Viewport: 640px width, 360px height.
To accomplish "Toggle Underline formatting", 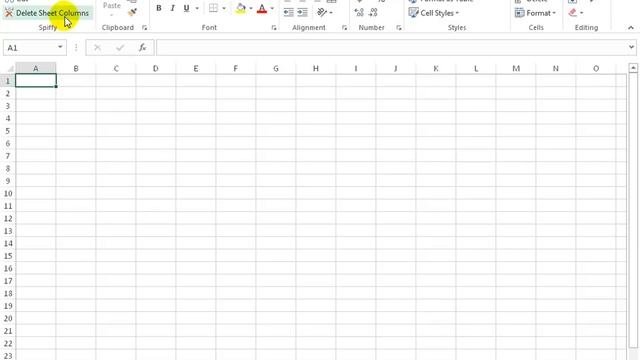I will [x=187, y=8].
